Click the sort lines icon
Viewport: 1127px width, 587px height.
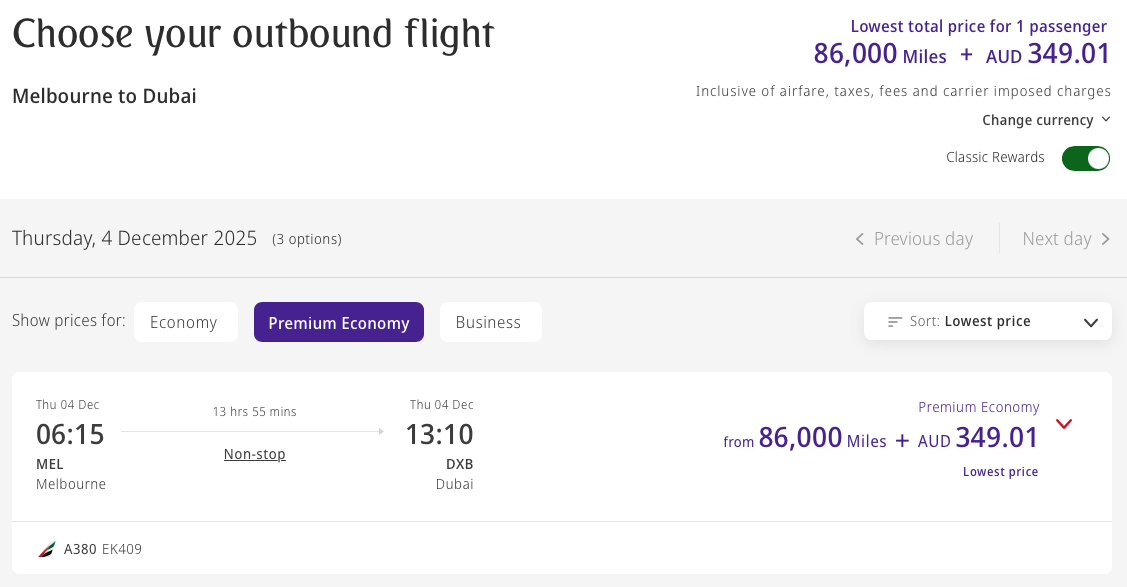[895, 322]
